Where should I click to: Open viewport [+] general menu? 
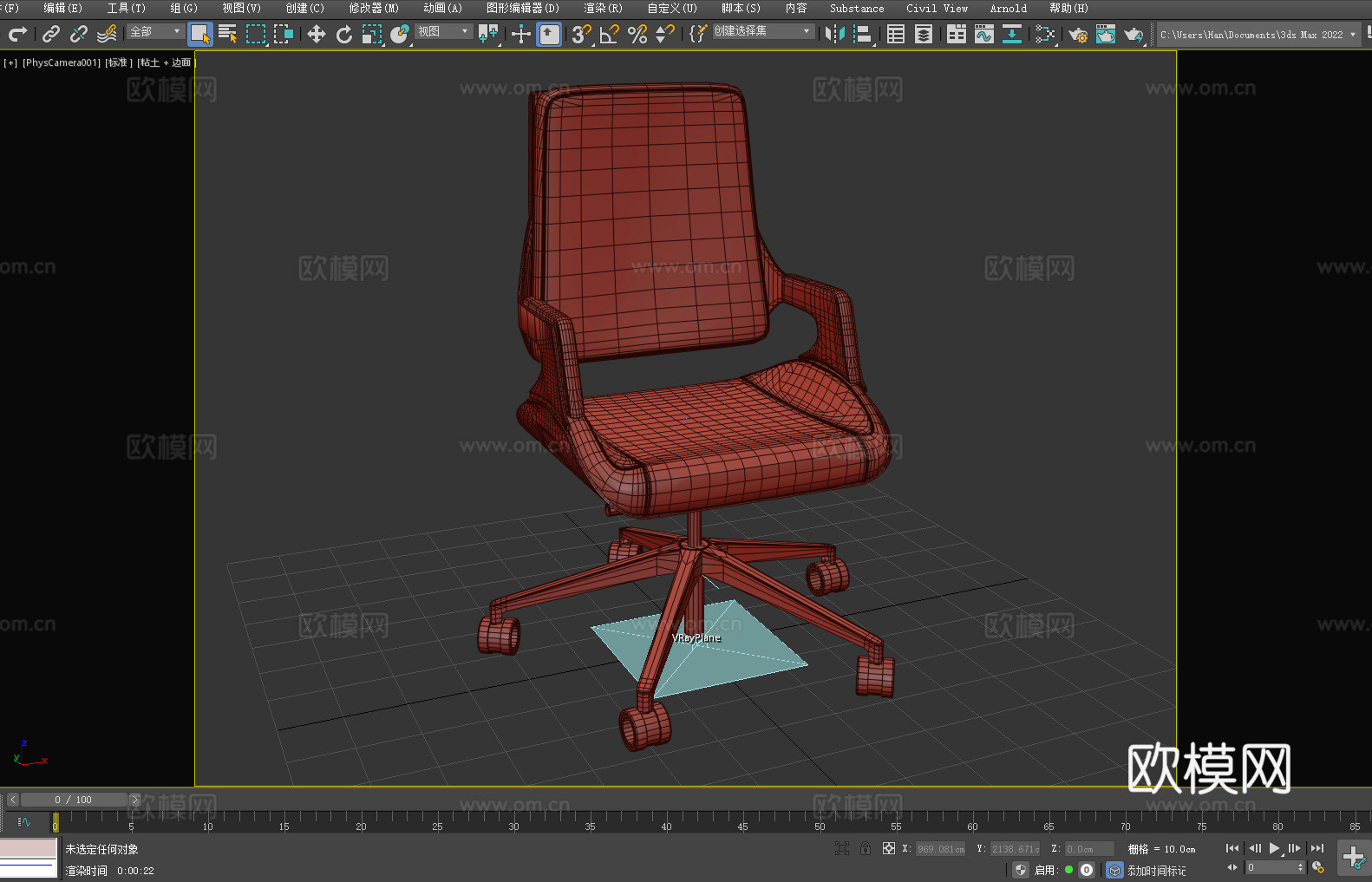(10, 63)
